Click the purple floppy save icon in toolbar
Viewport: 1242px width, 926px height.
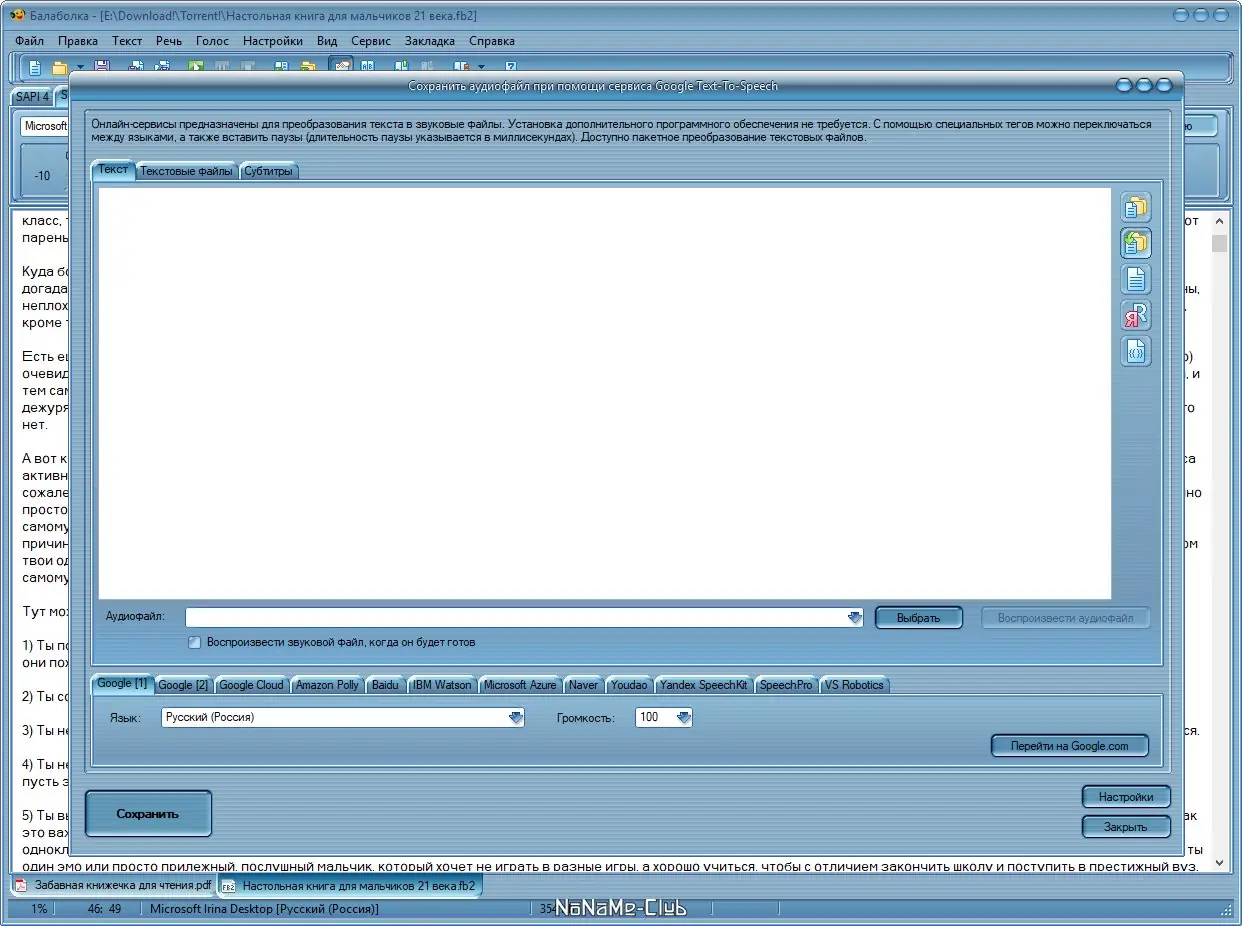point(102,65)
